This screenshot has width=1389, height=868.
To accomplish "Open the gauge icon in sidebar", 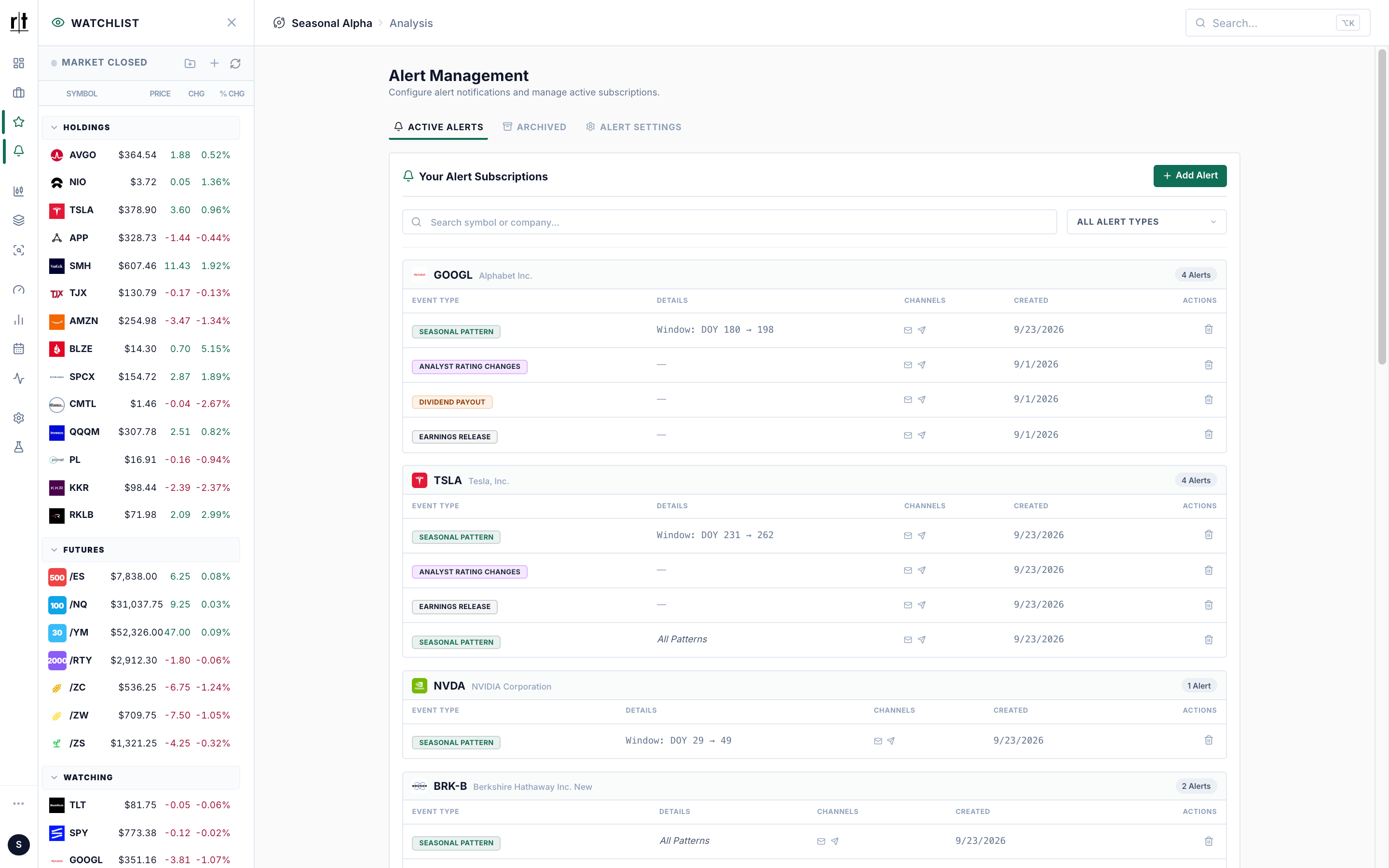I will (18, 290).
